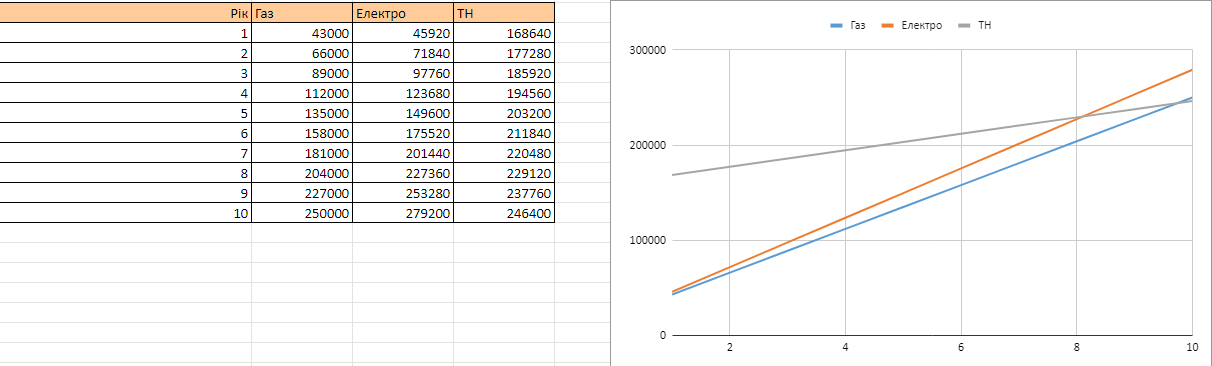
Task: Click the 112000 cell in Газ column
Action: (x=302, y=93)
